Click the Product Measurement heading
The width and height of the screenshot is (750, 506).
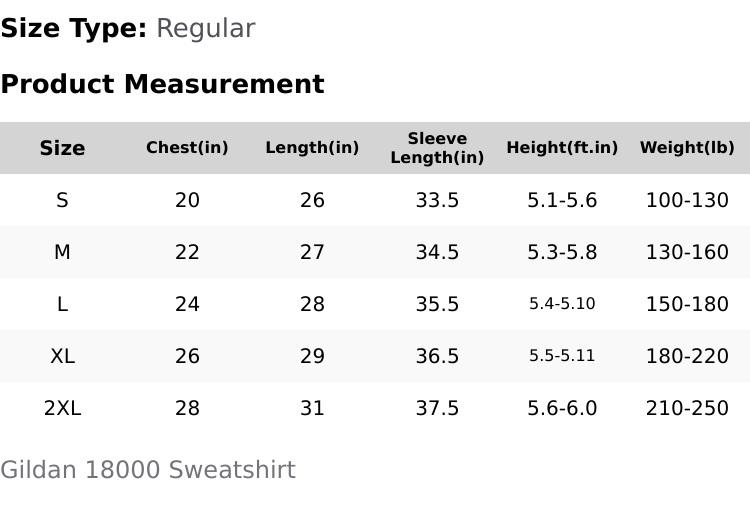(163, 84)
